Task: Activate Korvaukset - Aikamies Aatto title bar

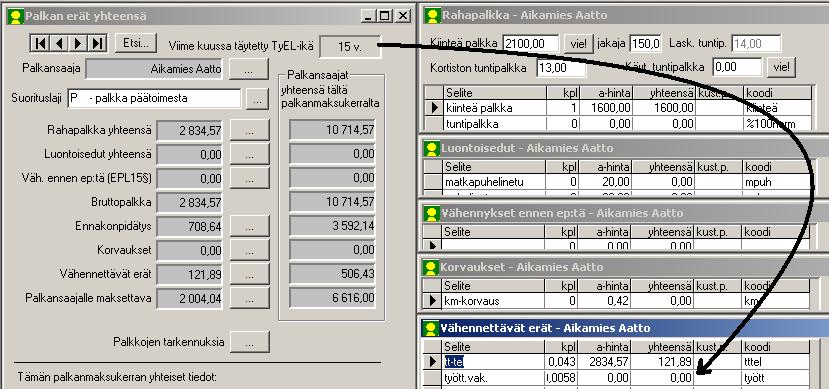Action: pyautogui.click(x=624, y=267)
